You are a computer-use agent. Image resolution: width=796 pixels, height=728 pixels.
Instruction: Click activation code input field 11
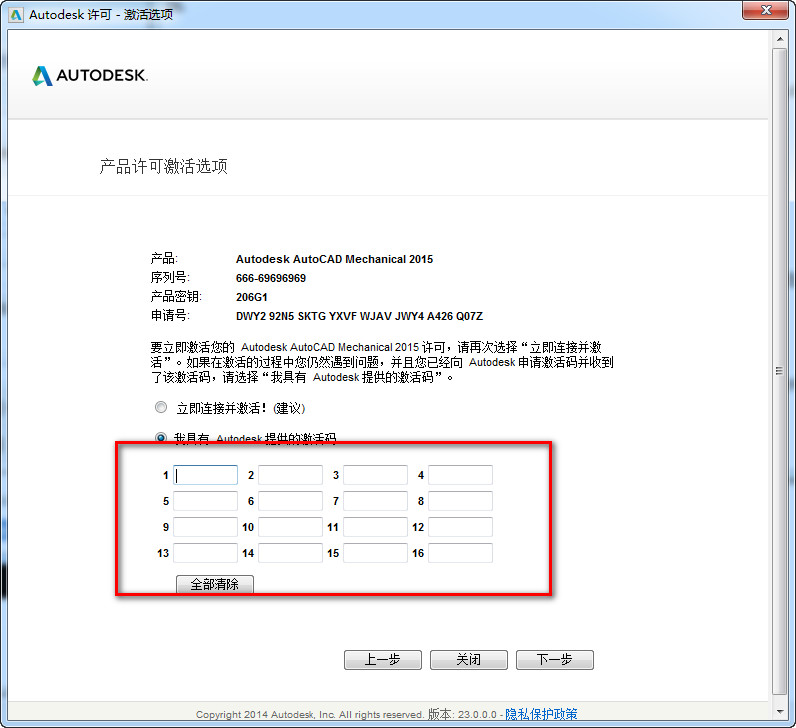click(375, 527)
